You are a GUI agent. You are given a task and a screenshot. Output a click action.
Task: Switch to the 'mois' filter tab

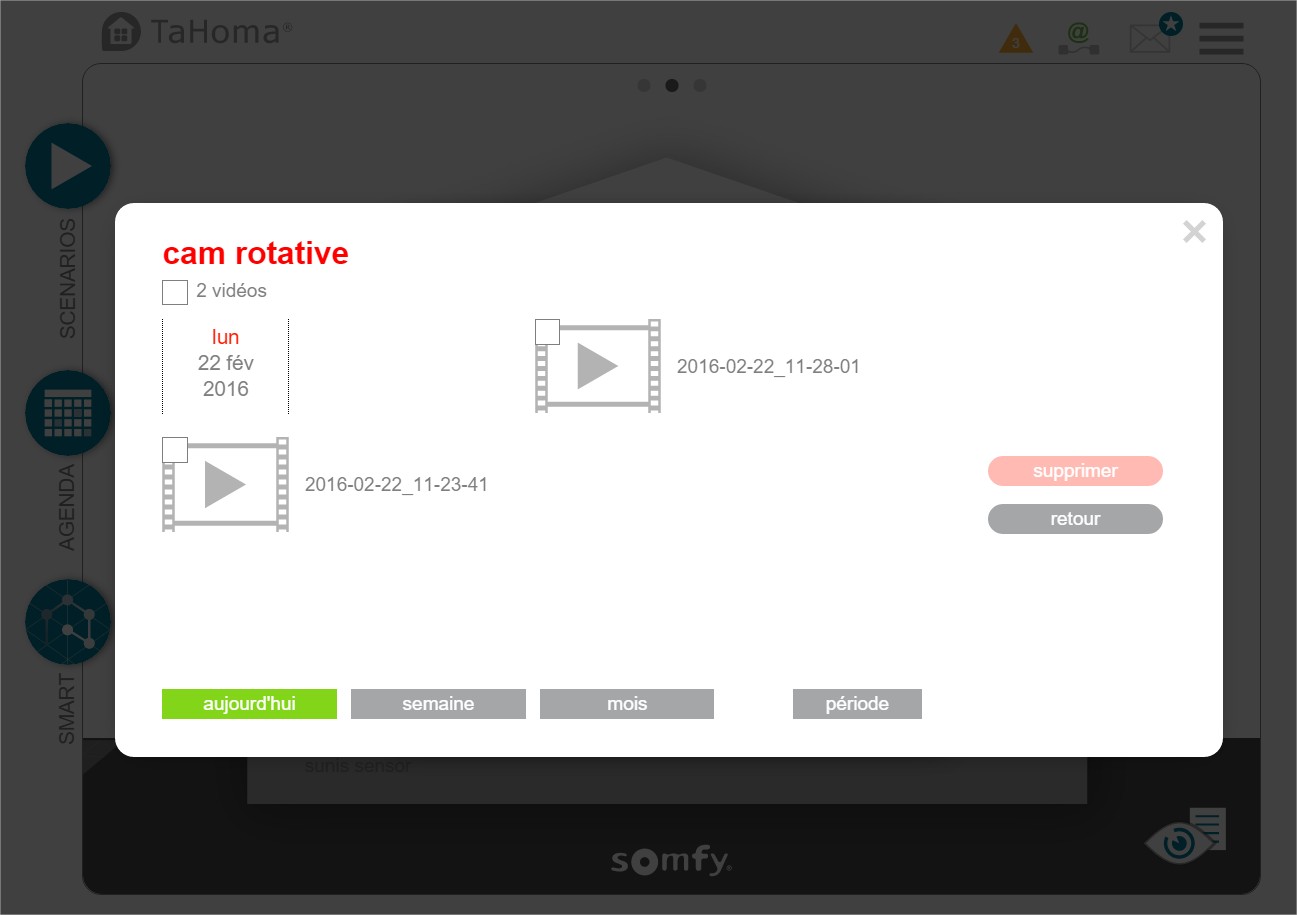pos(627,704)
